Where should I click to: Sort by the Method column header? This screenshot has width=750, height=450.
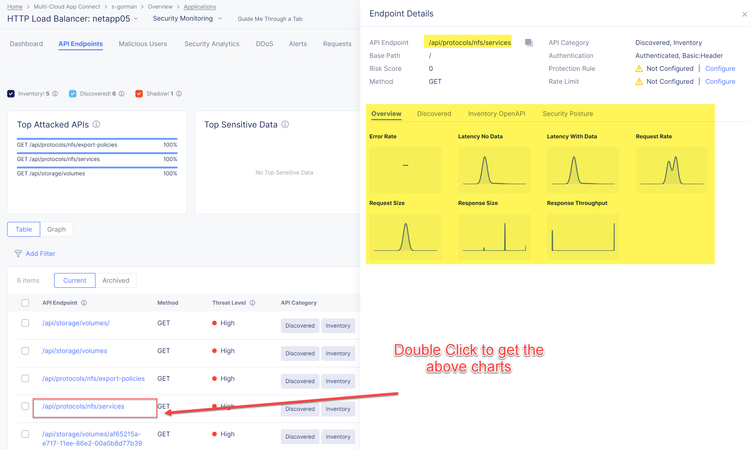[167, 303]
